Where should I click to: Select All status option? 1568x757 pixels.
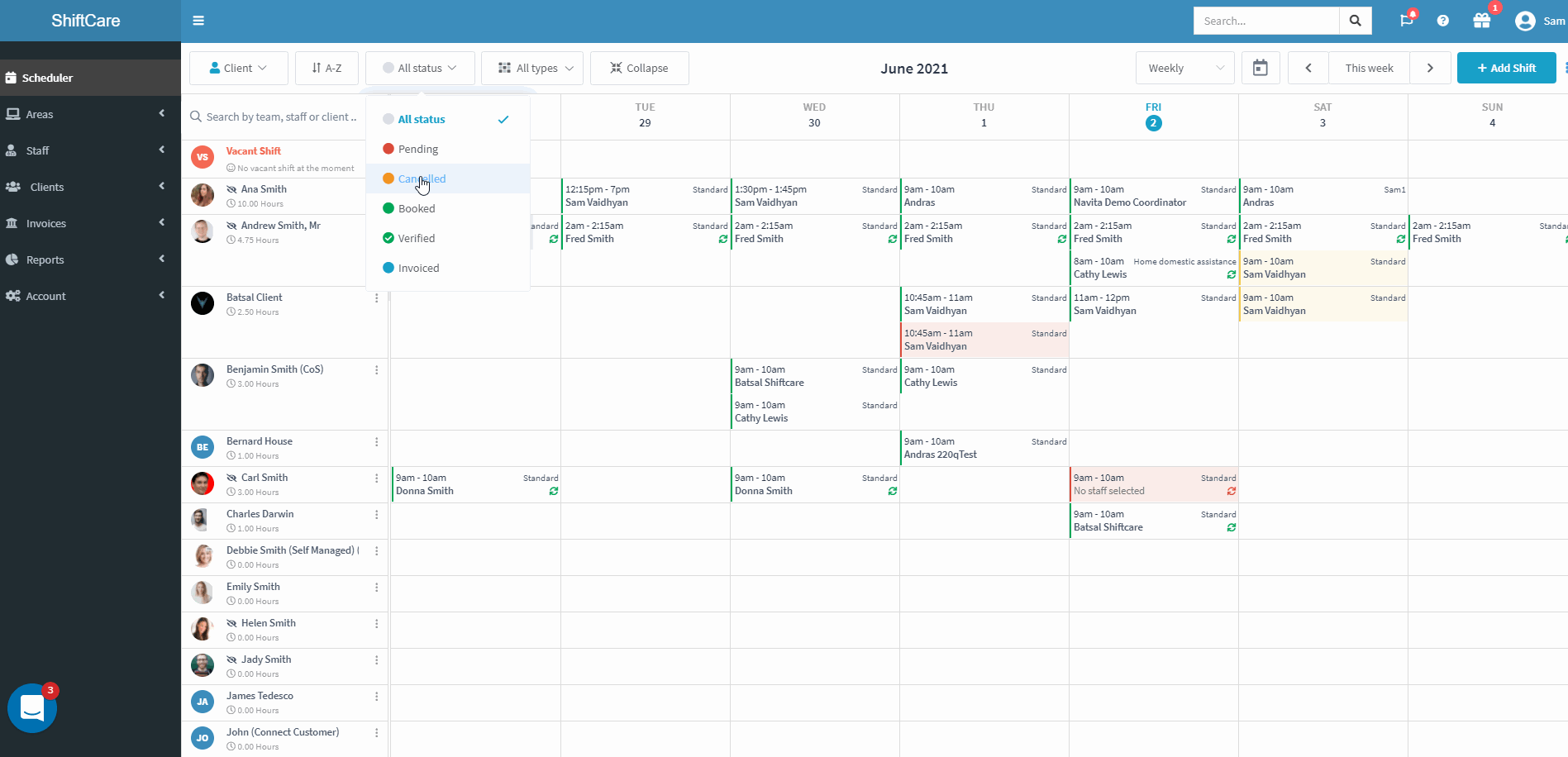pyautogui.click(x=448, y=119)
